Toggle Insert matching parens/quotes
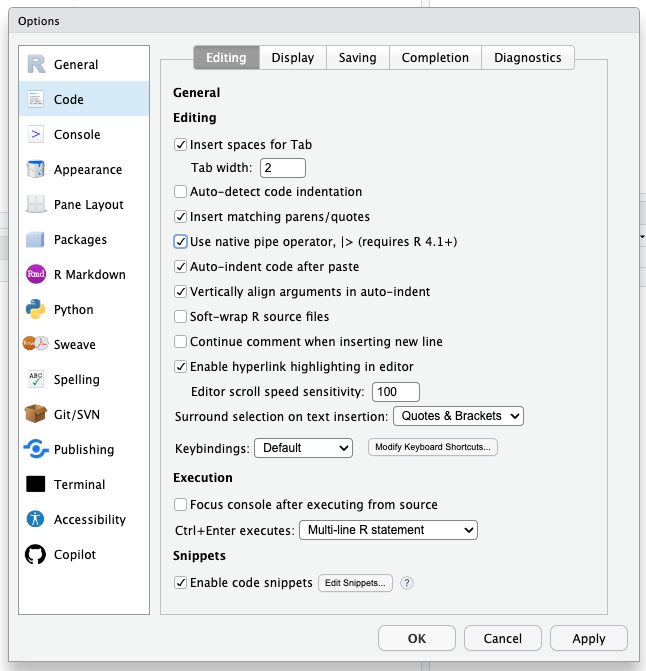This screenshot has width=646, height=671. 180,217
